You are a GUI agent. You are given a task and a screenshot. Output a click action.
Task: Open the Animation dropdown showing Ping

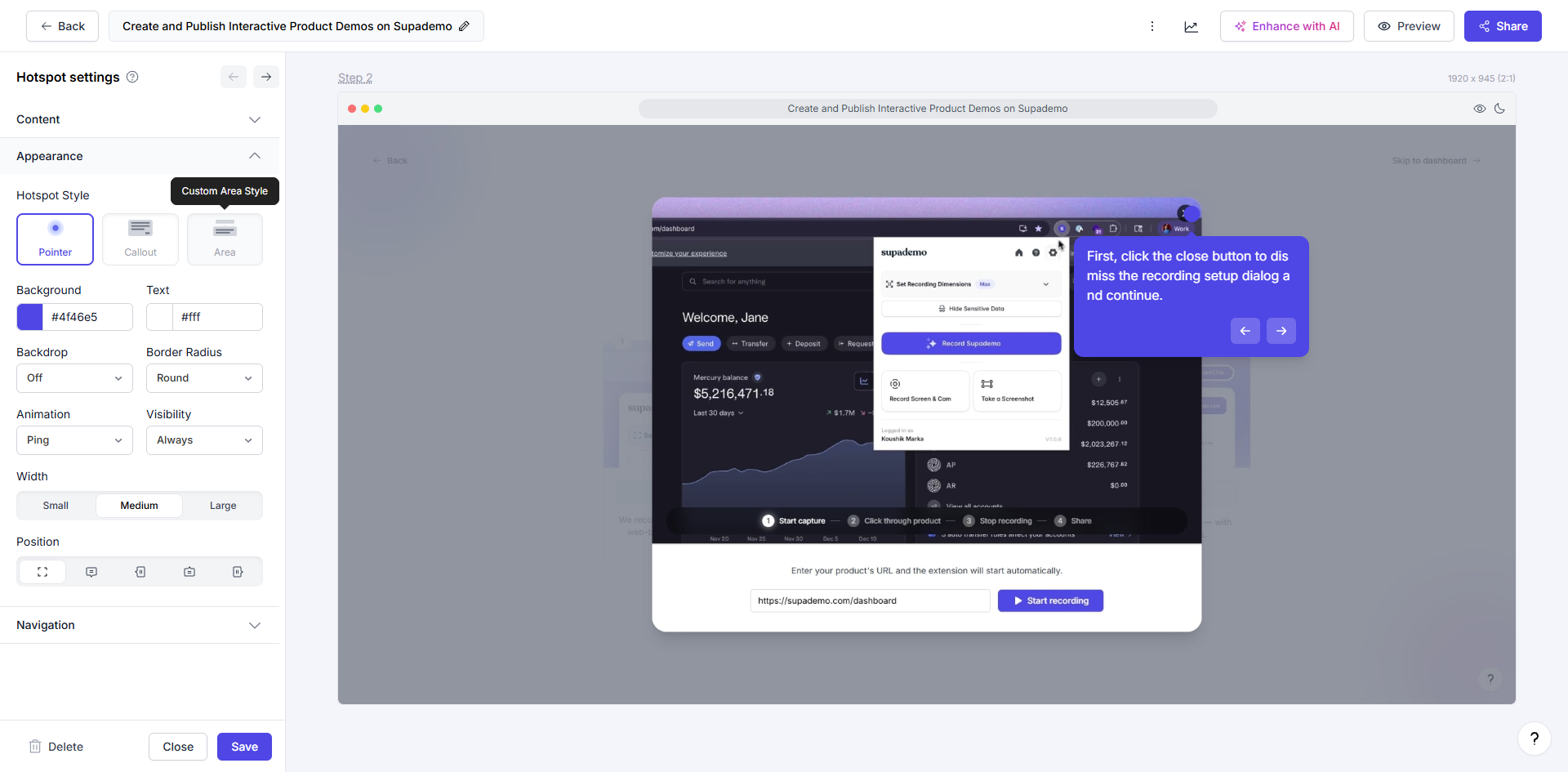74,440
